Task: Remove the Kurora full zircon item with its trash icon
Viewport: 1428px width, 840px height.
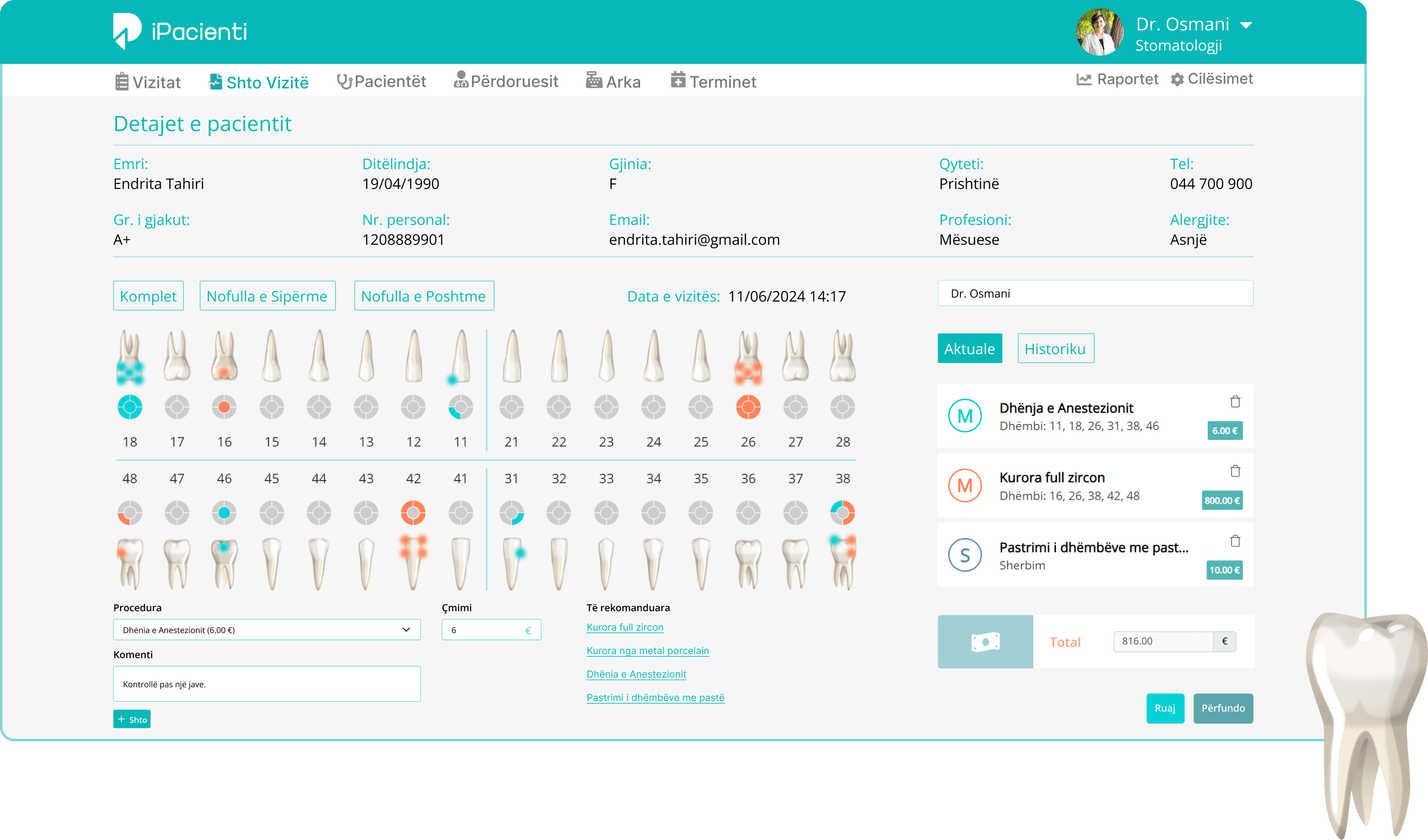Action: click(1235, 472)
